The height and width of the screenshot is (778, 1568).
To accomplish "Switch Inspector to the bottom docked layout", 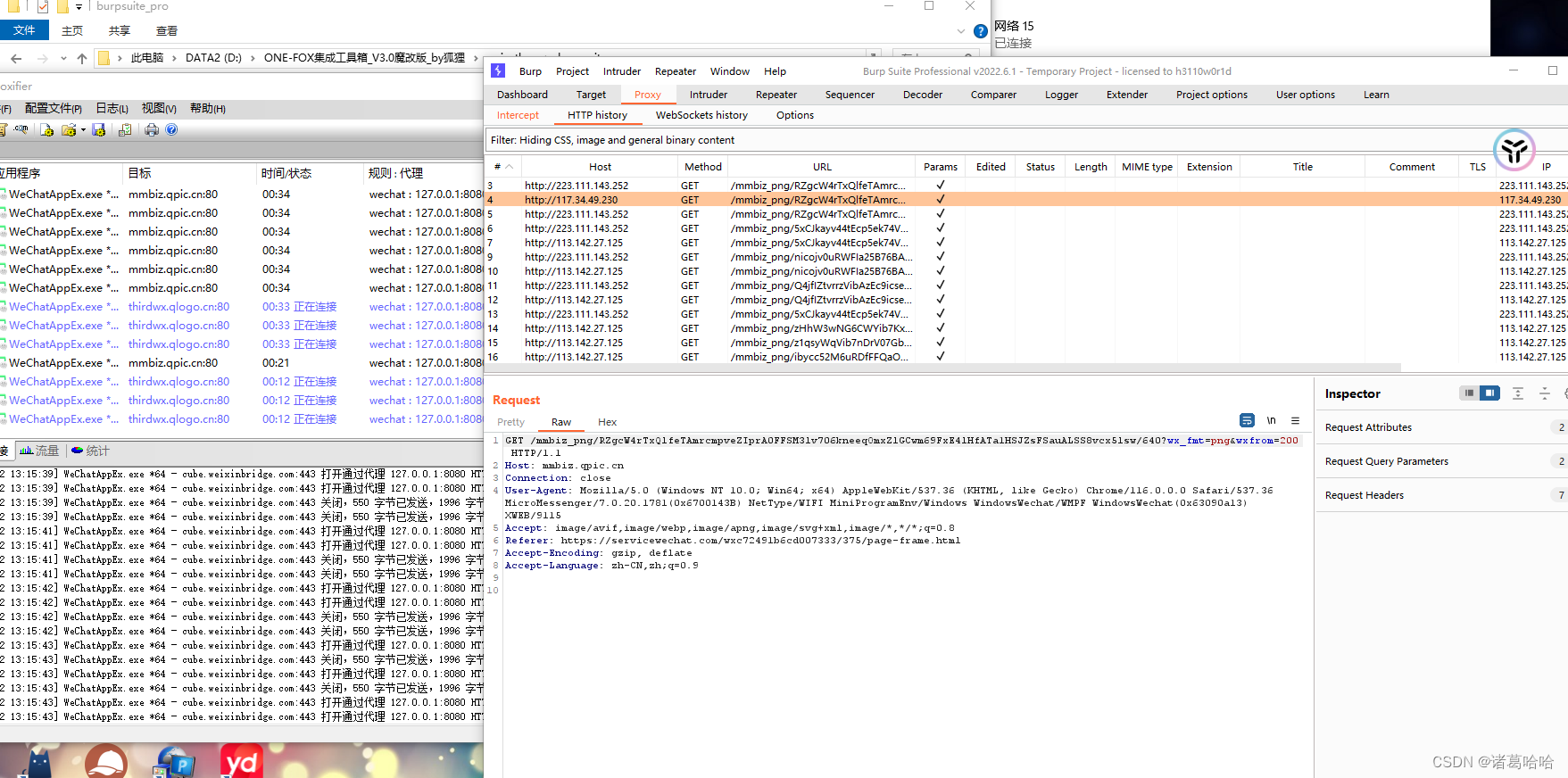I will point(1468,393).
